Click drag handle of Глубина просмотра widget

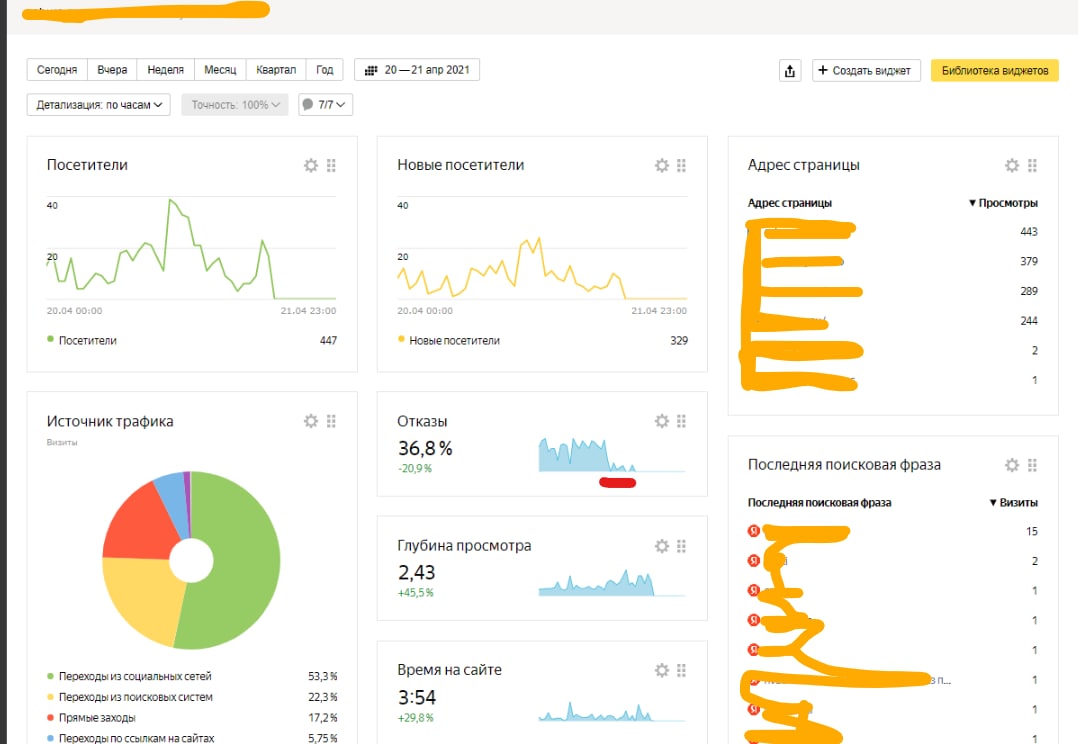pyautogui.click(x=681, y=546)
